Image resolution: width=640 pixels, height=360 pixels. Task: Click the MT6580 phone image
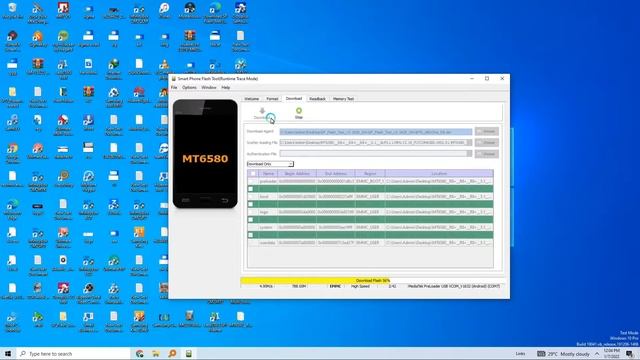click(x=205, y=153)
